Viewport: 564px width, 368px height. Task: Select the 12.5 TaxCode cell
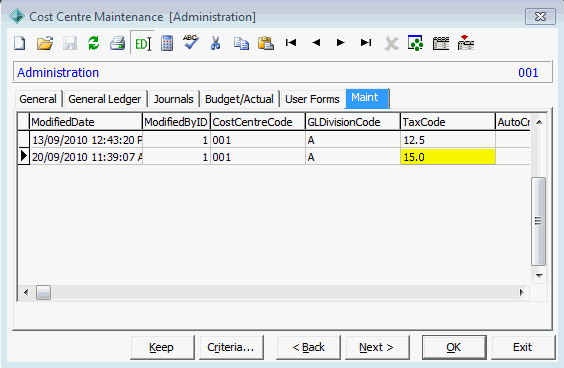[448, 140]
